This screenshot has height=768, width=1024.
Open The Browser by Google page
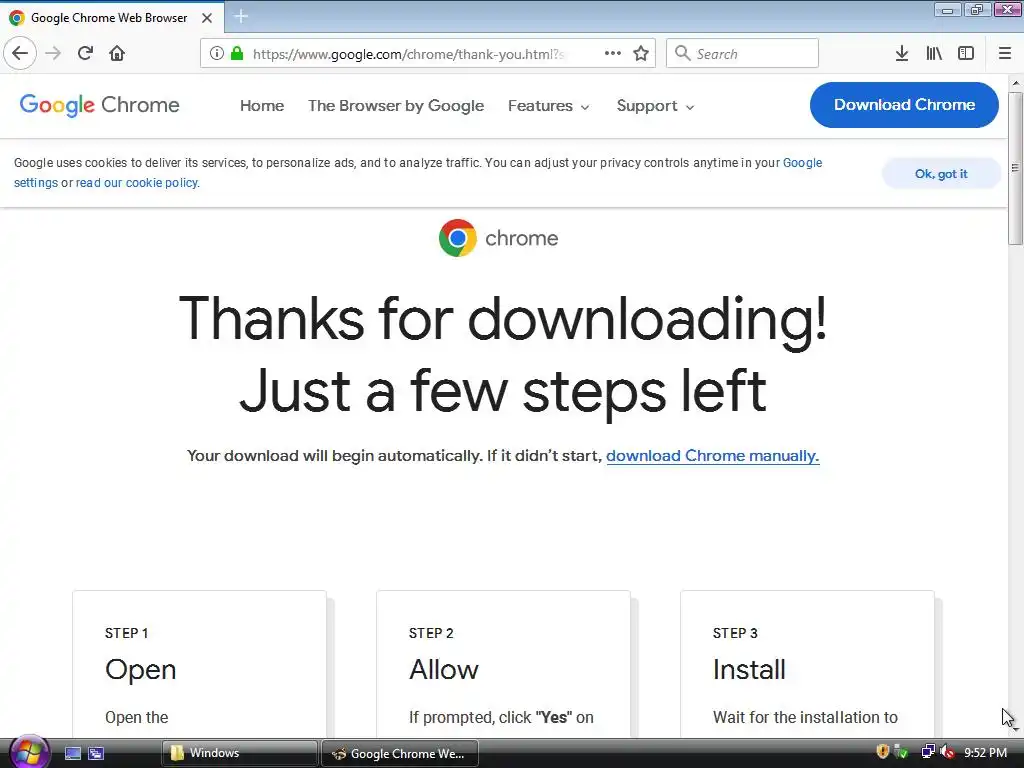(x=396, y=105)
